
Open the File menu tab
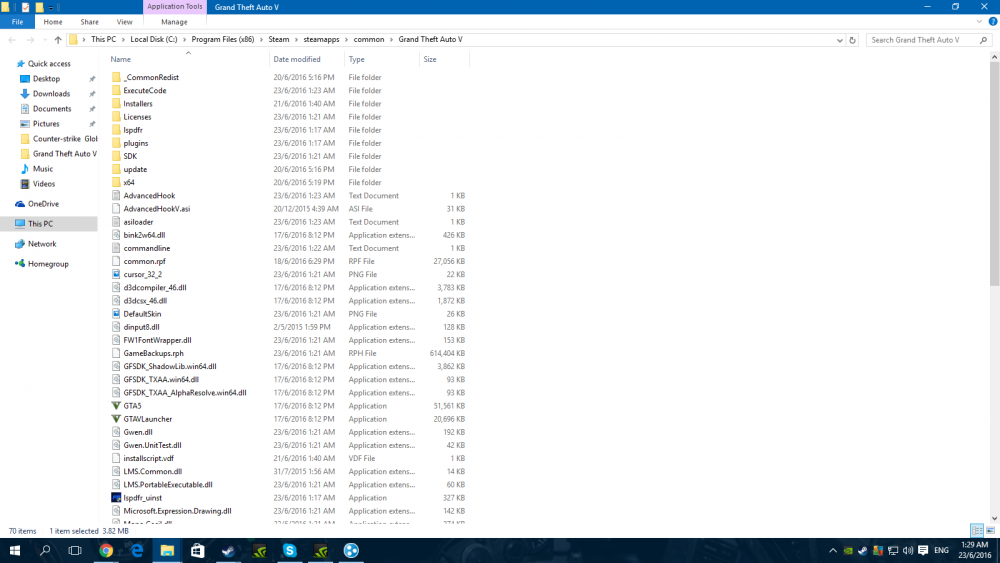(17, 22)
